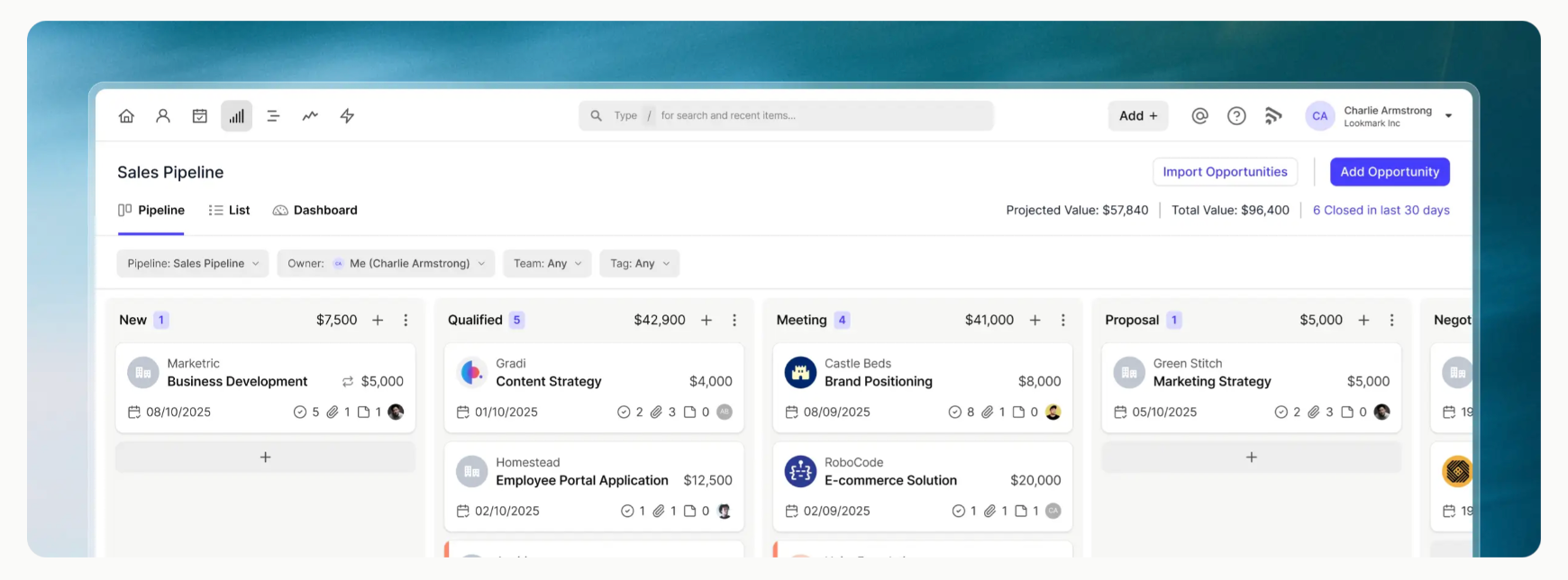Switch to the List view tab
Image resolution: width=1568 pixels, height=580 pixels.
click(229, 211)
